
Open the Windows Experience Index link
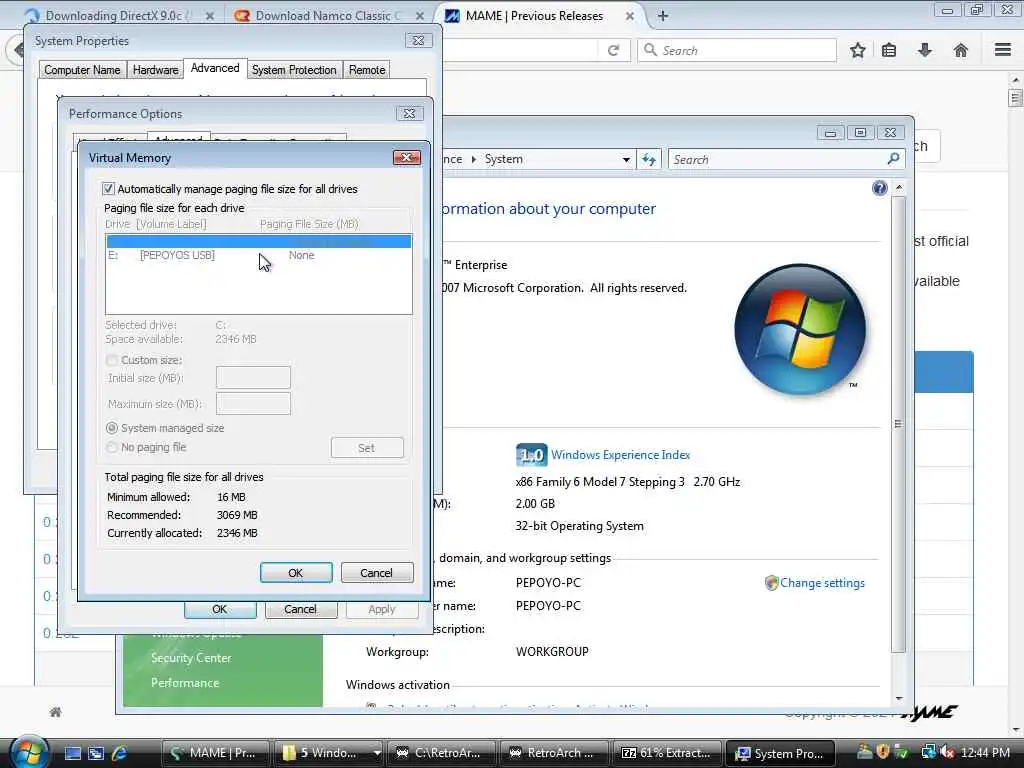click(x=620, y=455)
